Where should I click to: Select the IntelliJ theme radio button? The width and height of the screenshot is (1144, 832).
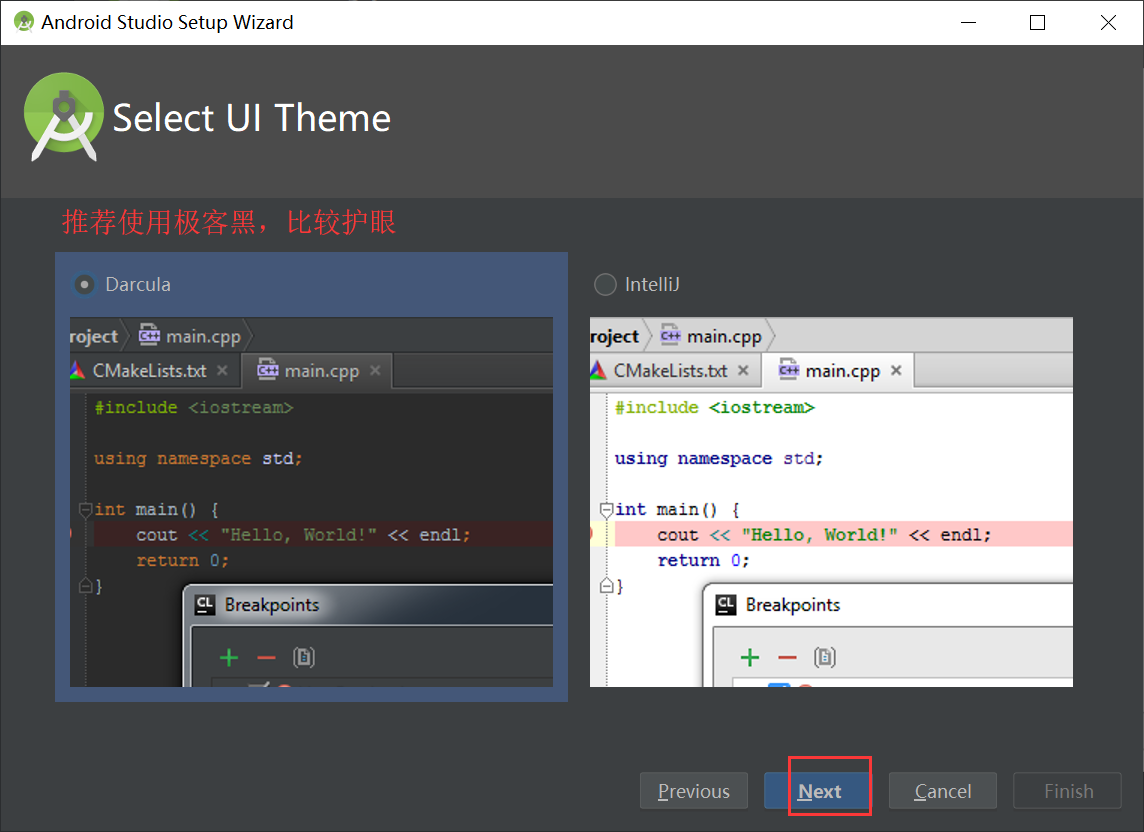[x=605, y=284]
